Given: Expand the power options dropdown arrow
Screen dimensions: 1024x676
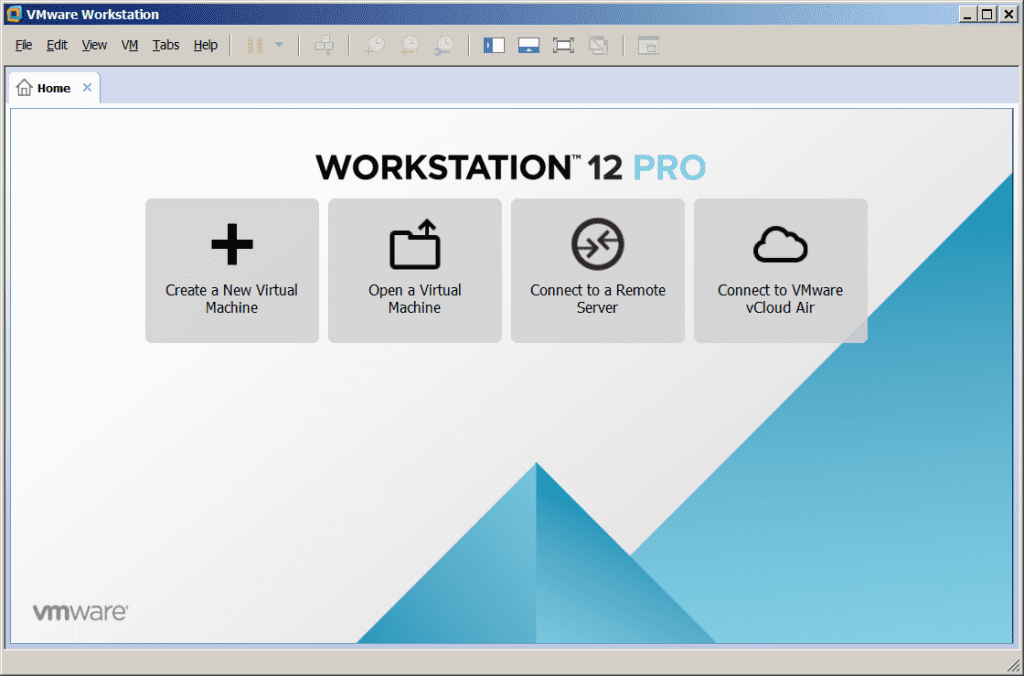Looking at the screenshot, I should click(x=279, y=45).
